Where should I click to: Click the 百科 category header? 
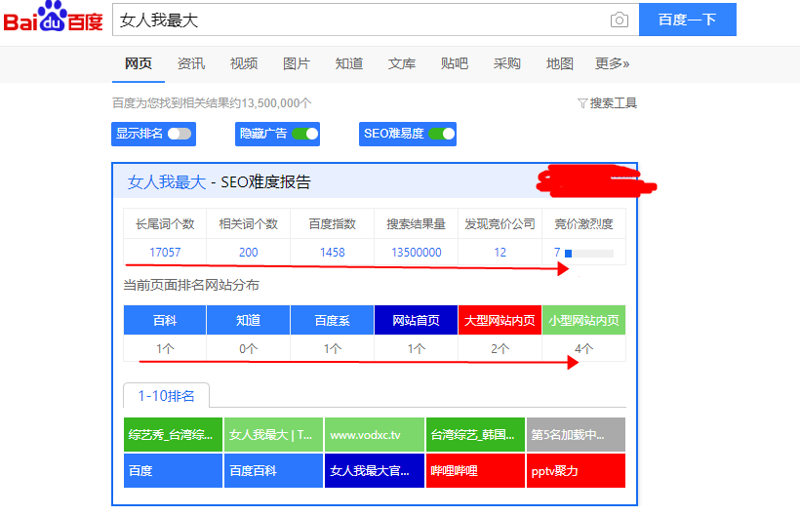tap(165, 320)
